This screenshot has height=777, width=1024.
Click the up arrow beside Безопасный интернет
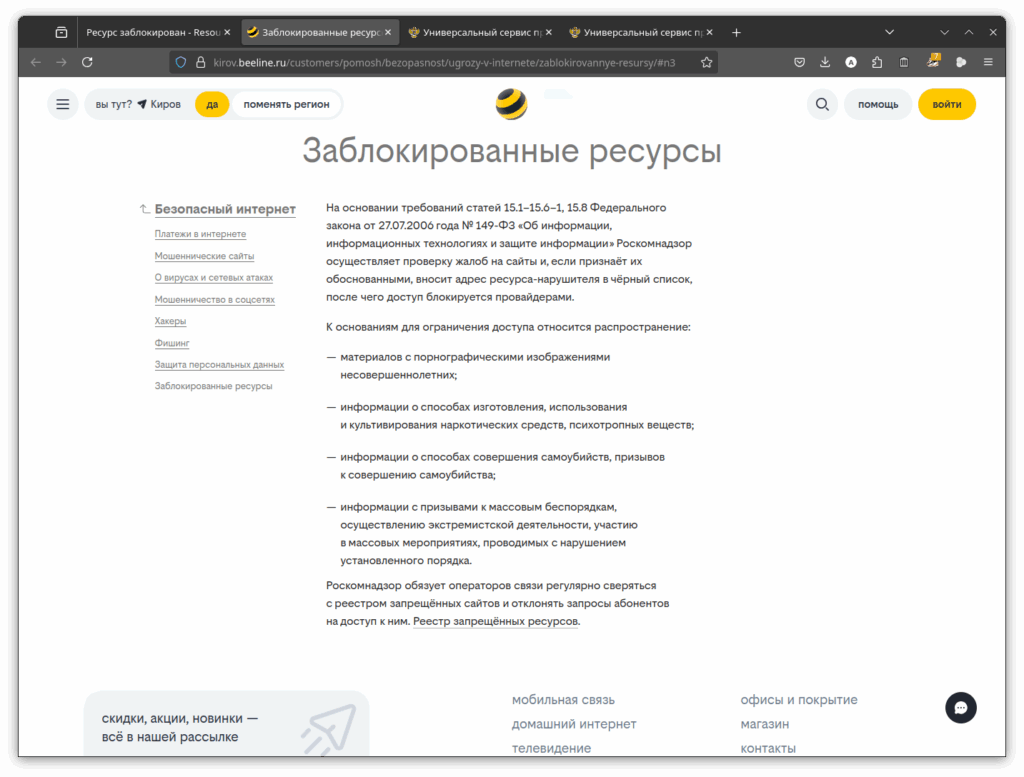click(x=144, y=209)
